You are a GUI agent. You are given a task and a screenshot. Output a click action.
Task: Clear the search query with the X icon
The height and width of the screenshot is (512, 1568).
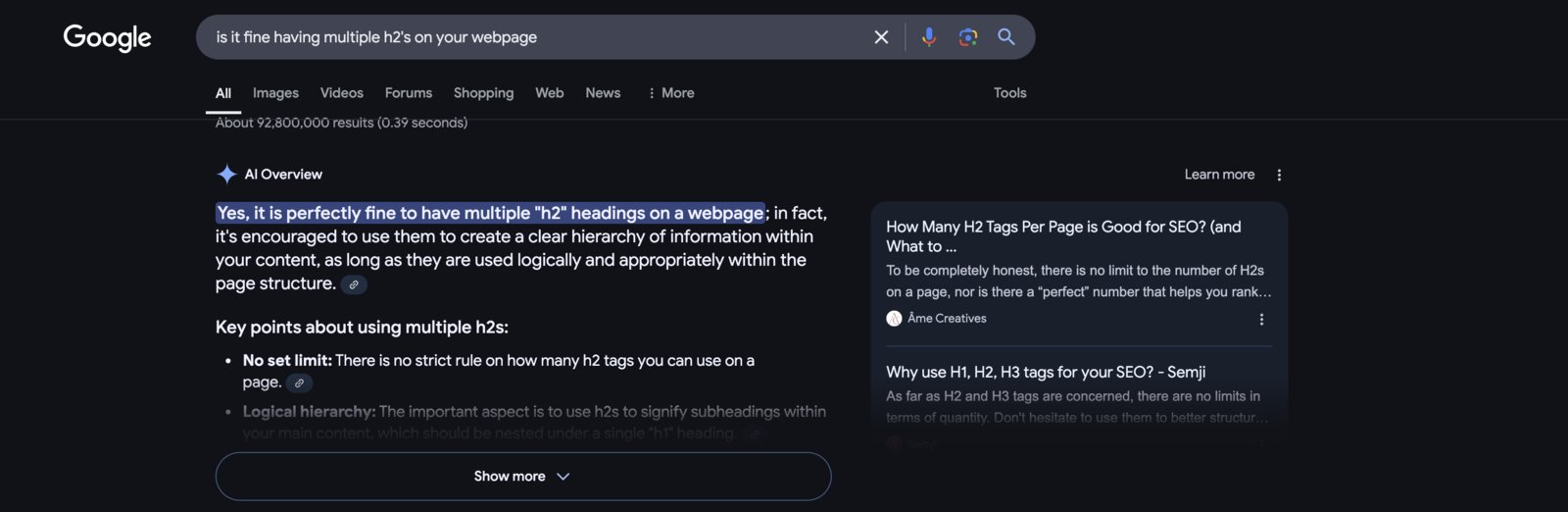(881, 37)
